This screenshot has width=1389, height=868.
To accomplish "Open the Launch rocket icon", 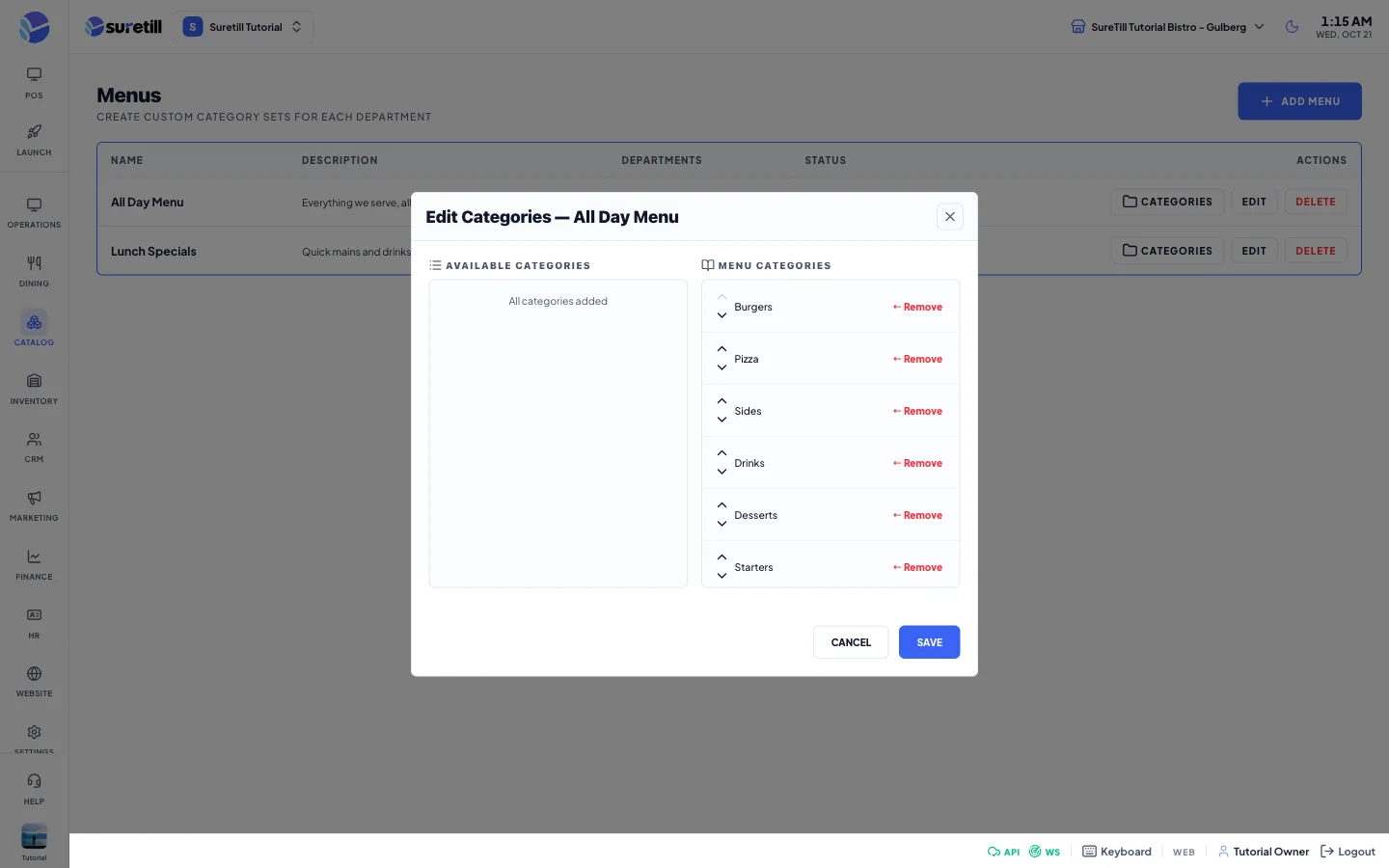I will click(34, 140).
